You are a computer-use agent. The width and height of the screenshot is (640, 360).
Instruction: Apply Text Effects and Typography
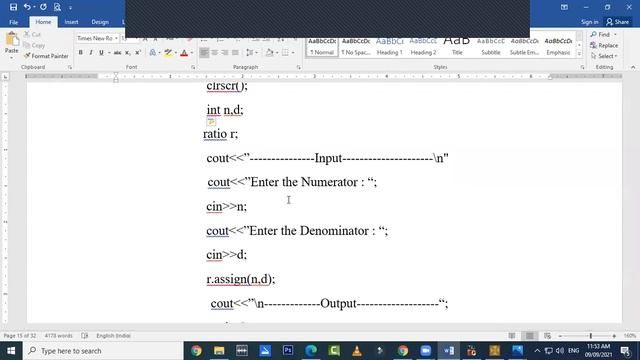coord(153,53)
